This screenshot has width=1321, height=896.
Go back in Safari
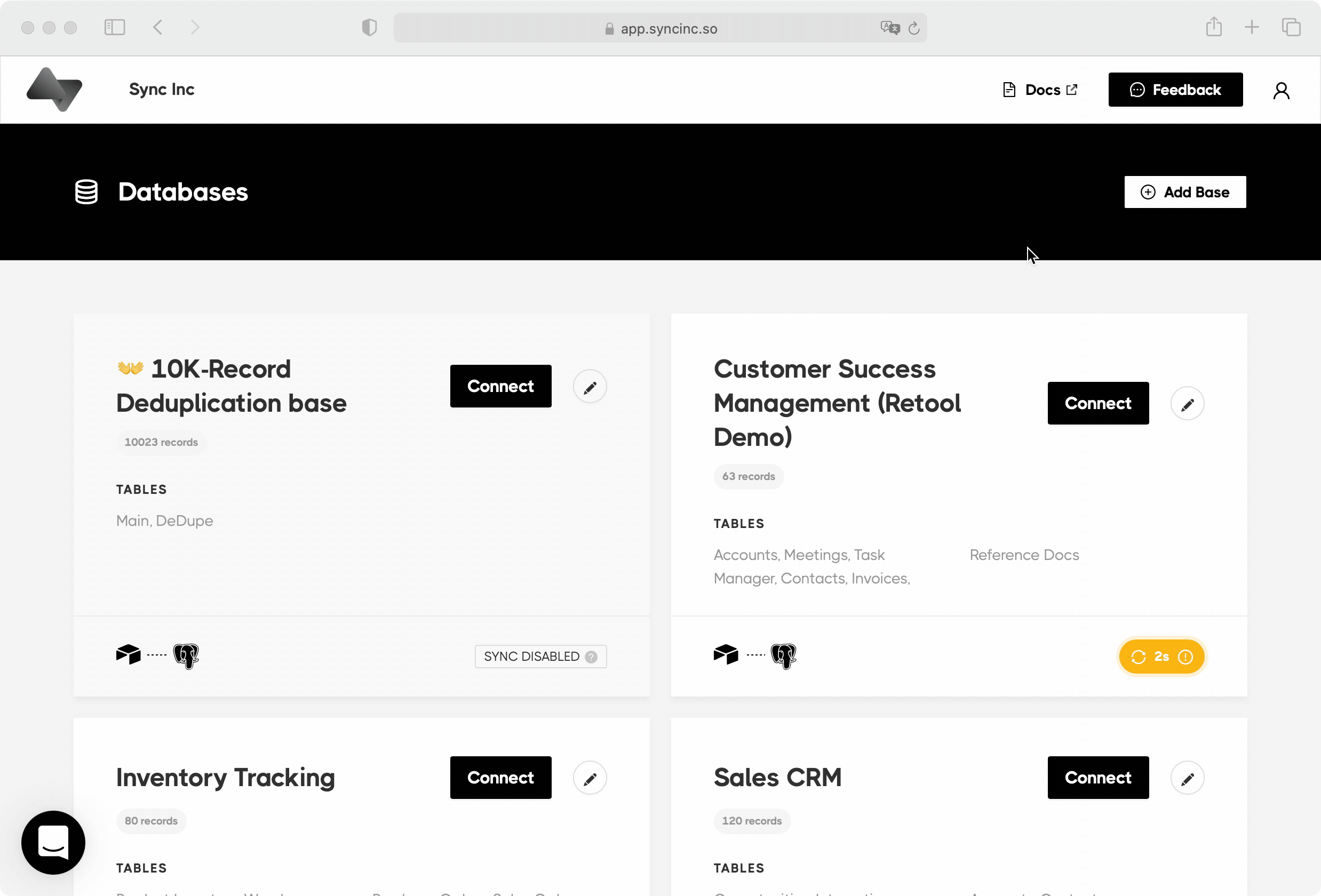158,27
